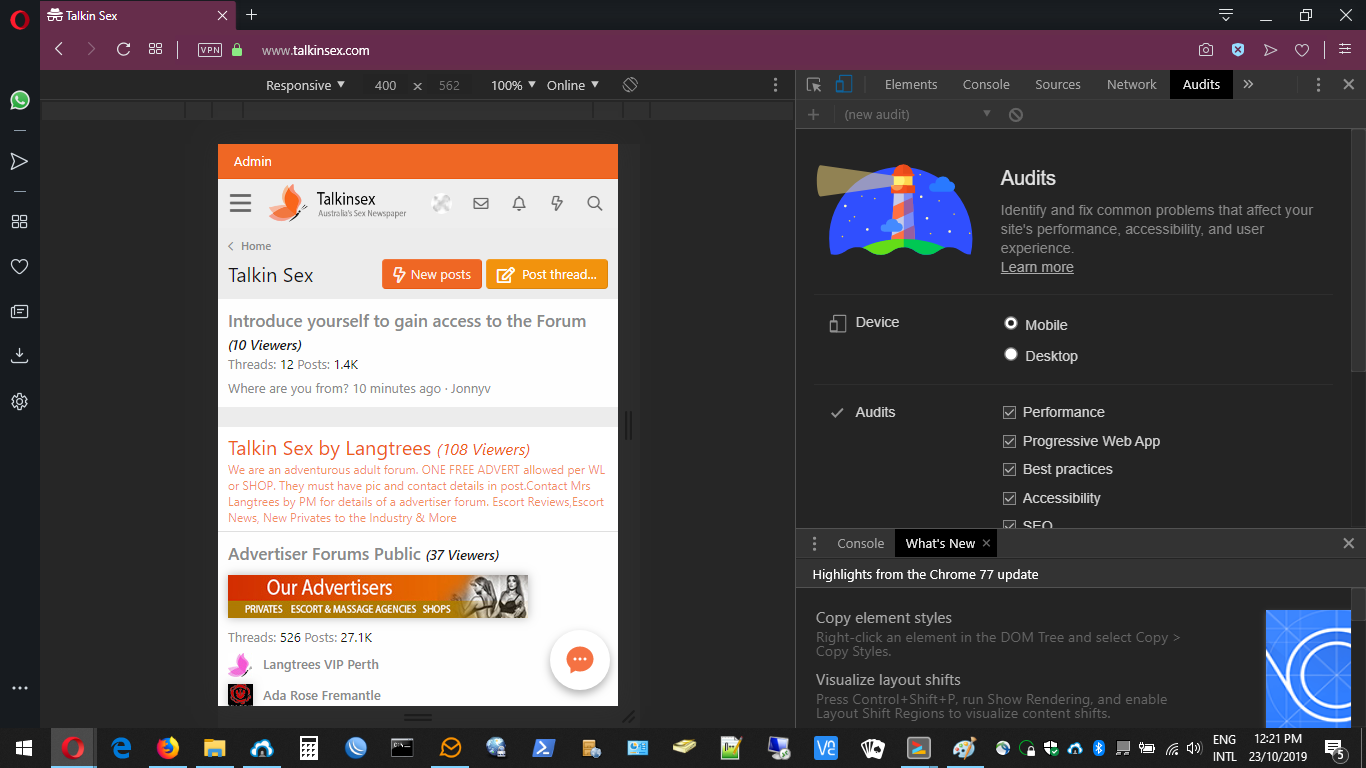The width and height of the screenshot is (1366, 768).
Task: Open site search magnifier
Action: coord(595,203)
